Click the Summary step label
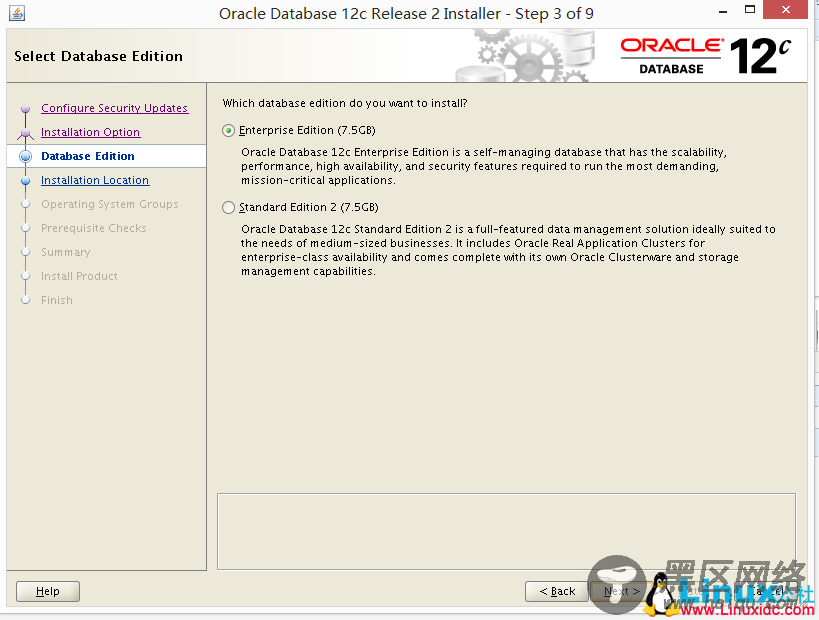 (x=66, y=252)
